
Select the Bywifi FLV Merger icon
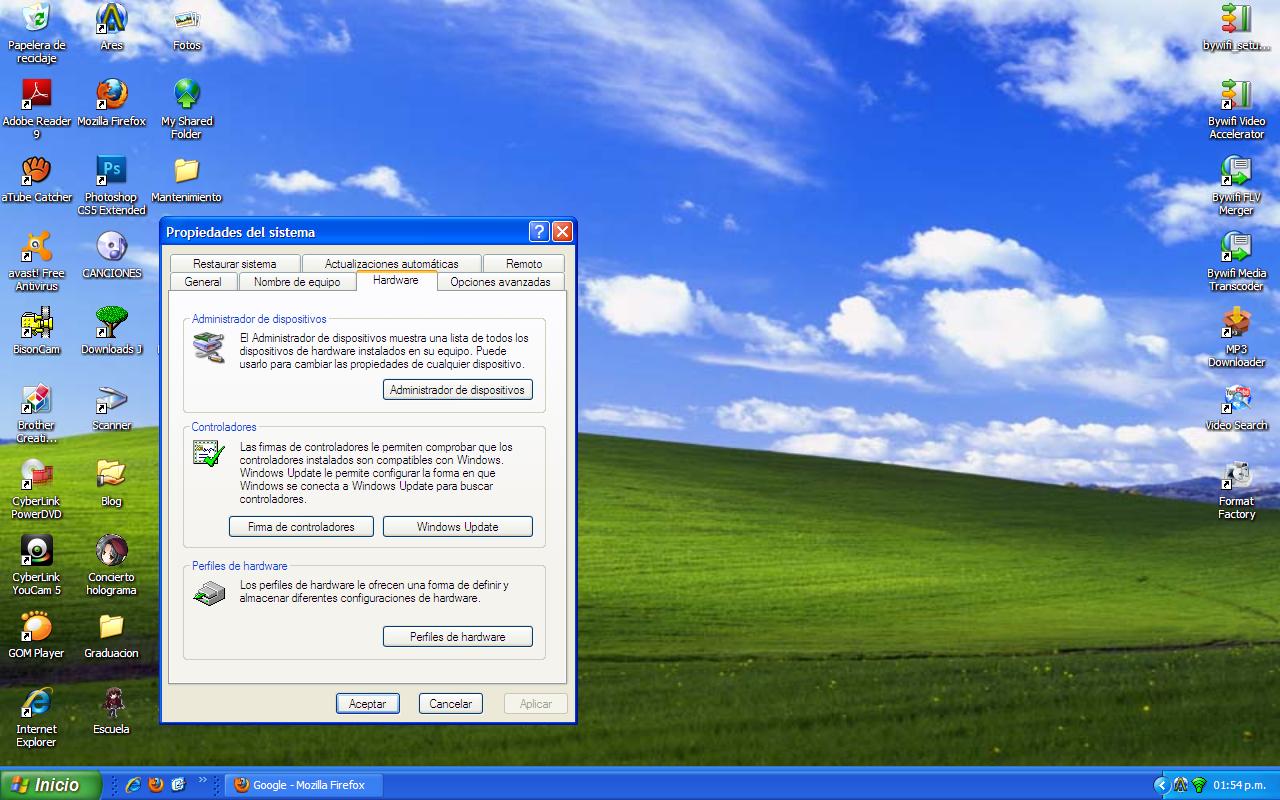pos(1236,185)
